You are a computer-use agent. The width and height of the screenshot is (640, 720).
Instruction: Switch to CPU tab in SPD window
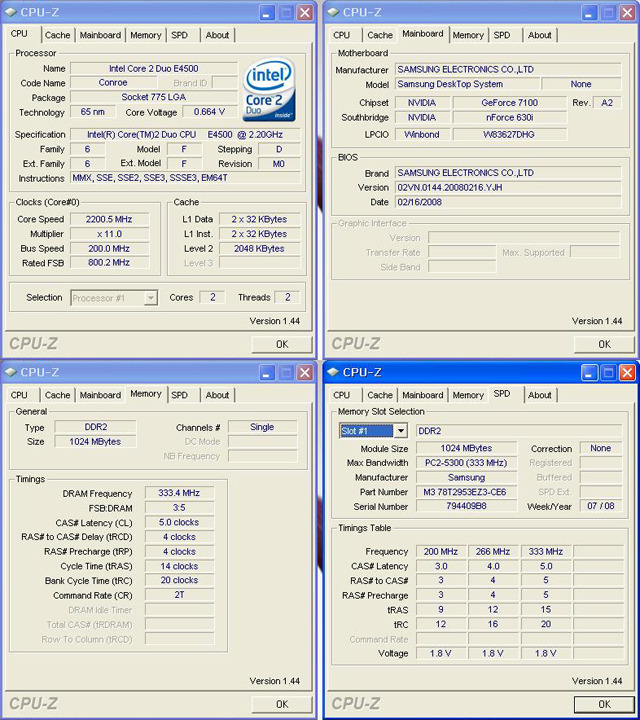coord(341,395)
